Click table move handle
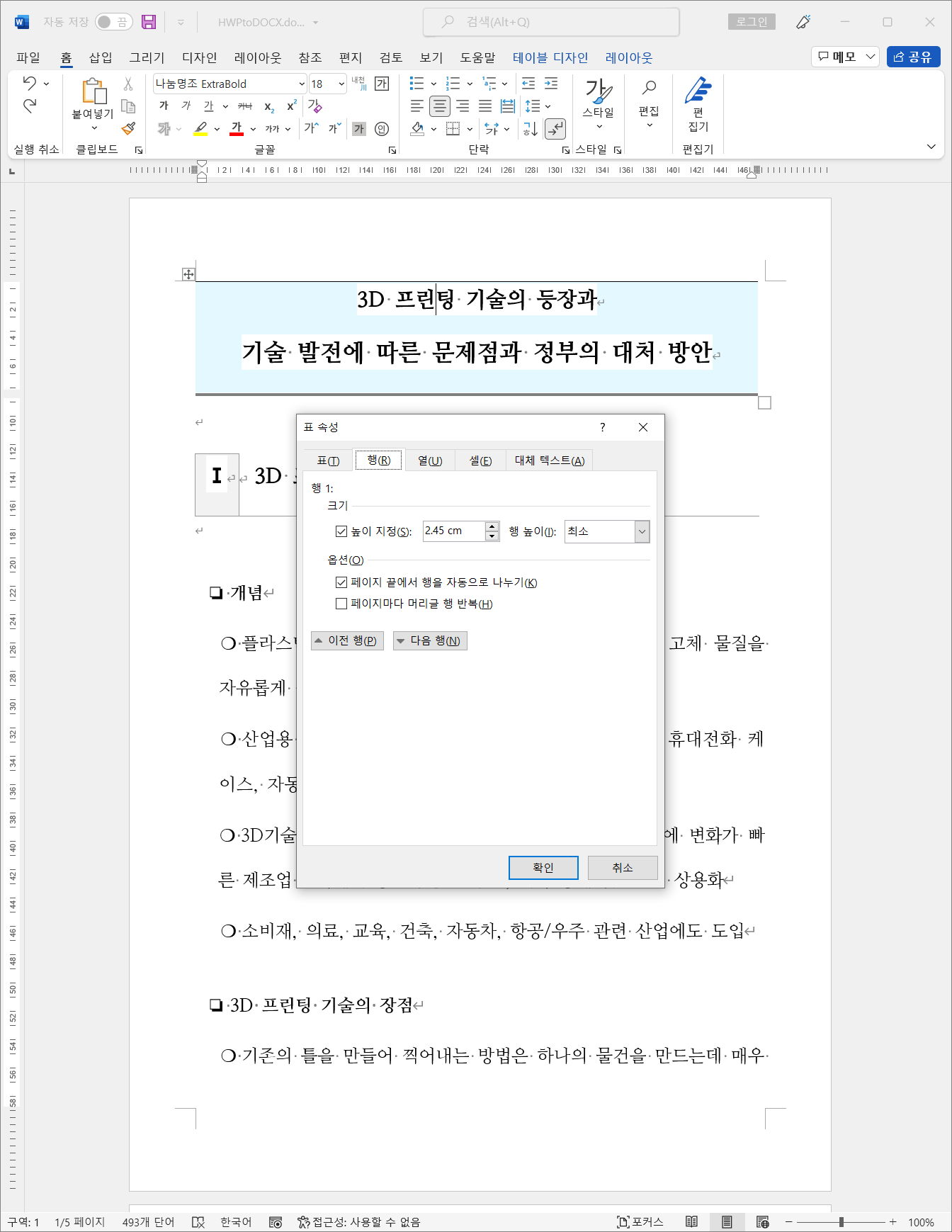Screen dimensions: 952x1232 click(x=188, y=274)
